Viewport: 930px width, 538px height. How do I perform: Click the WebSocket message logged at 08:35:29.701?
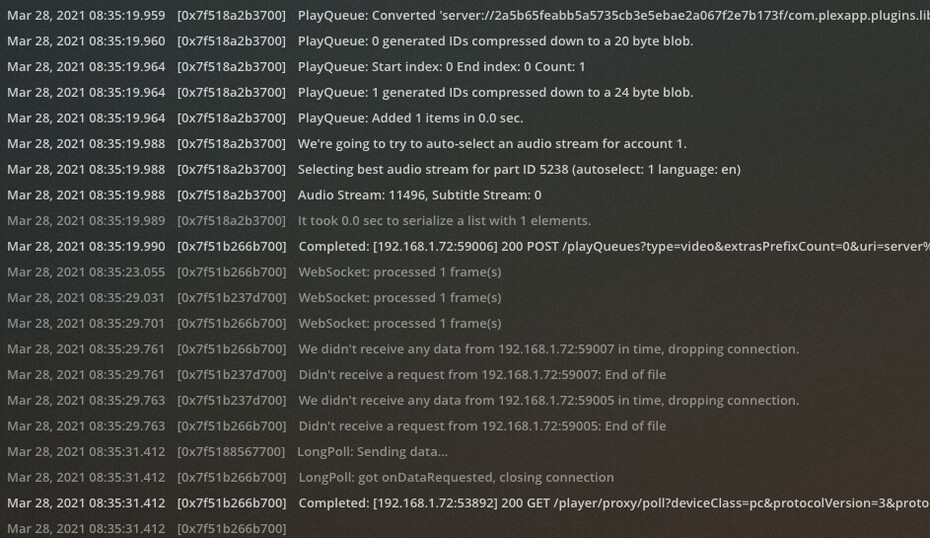399,324
